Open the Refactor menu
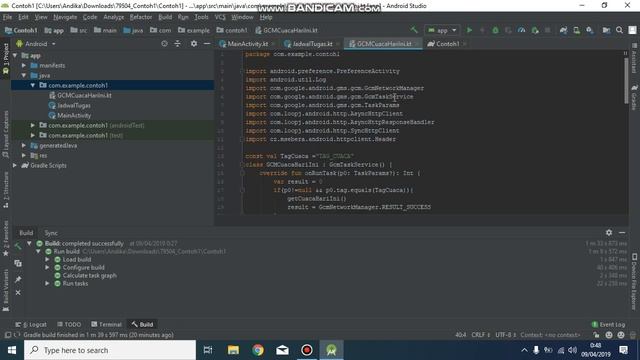The width and height of the screenshot is (640, 360). (x=141, y=17)
